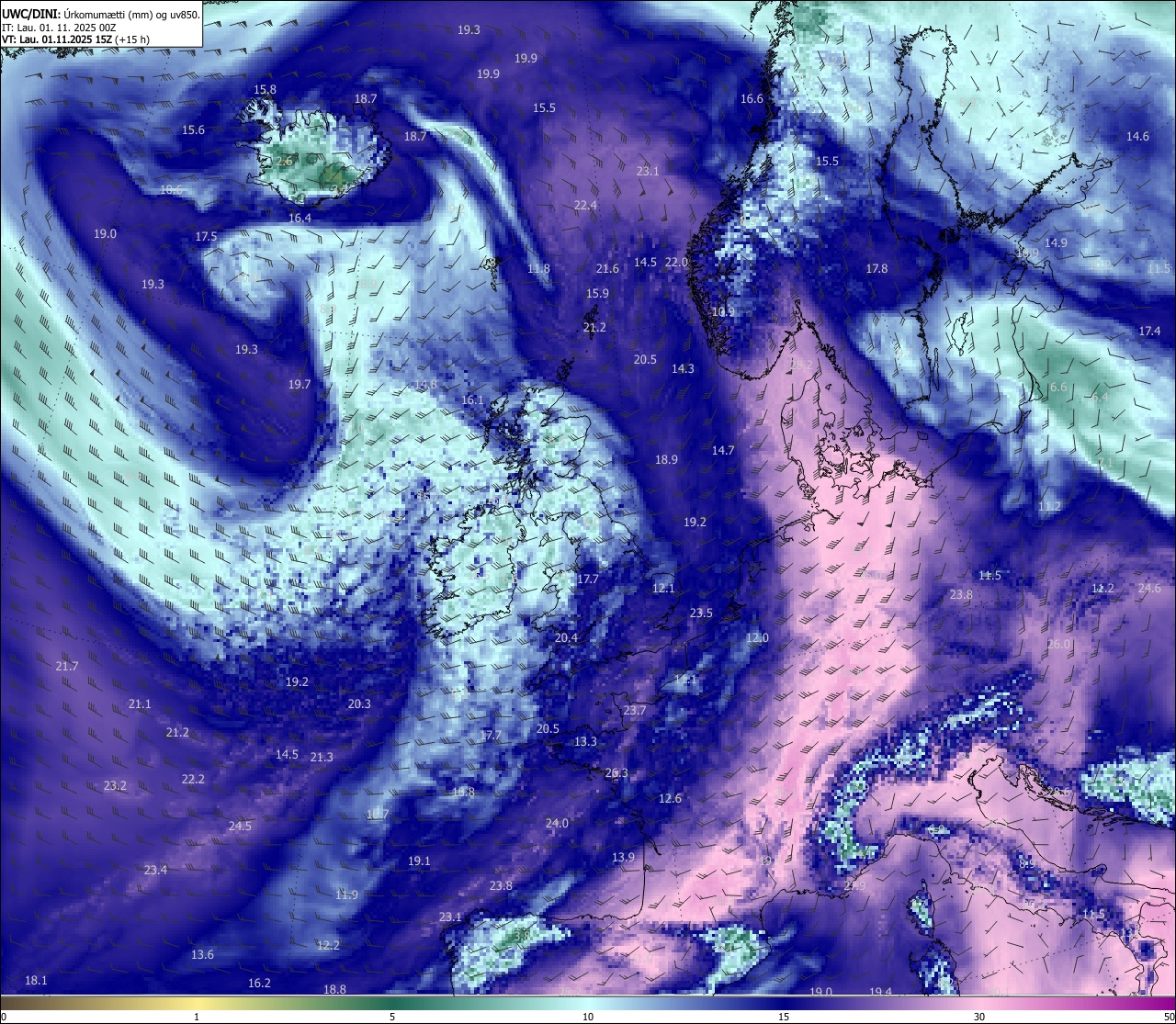Click the 12.6 value over France
1176x1024 pixels.
[670, 798]
